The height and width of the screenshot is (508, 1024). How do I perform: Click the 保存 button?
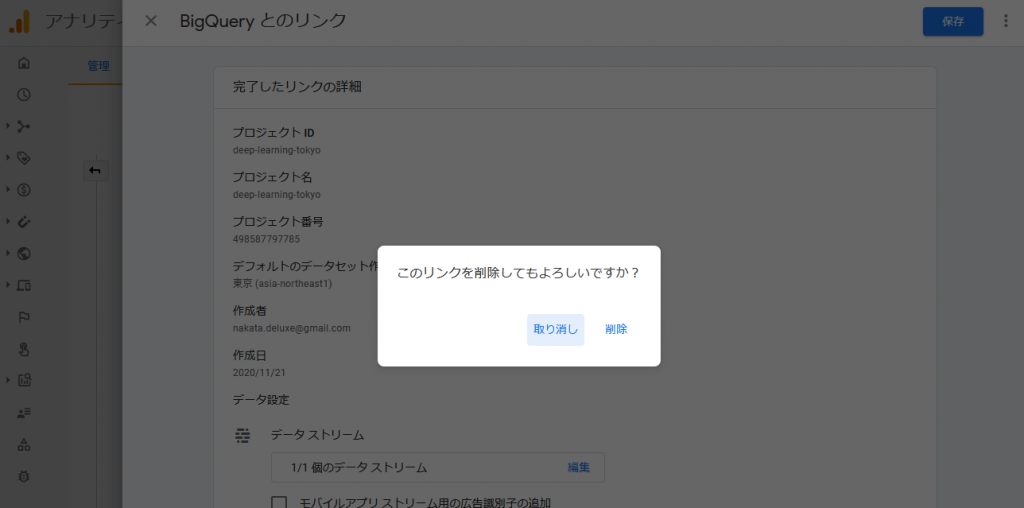[953, 22]
